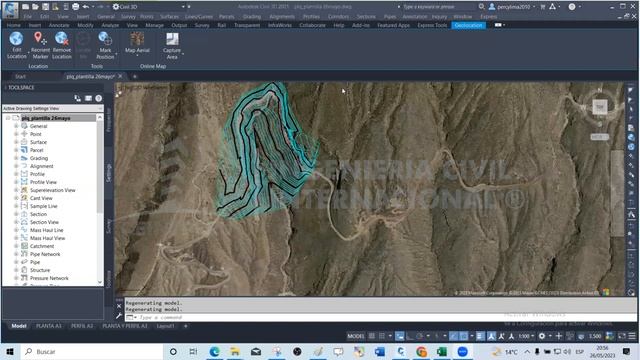
Task: Click the Prospector vertical tab in Toolspace
Action: (x=109, y=120)
